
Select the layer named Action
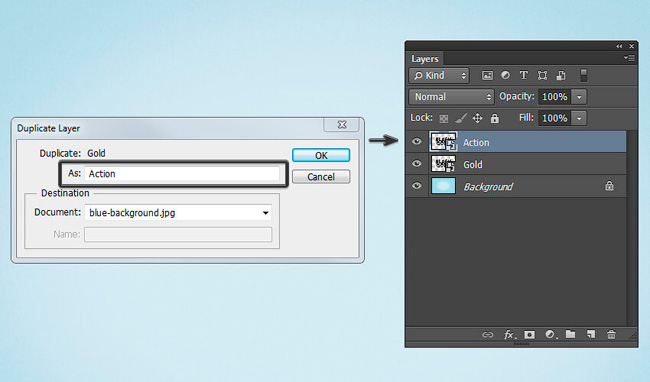(476, 143)
